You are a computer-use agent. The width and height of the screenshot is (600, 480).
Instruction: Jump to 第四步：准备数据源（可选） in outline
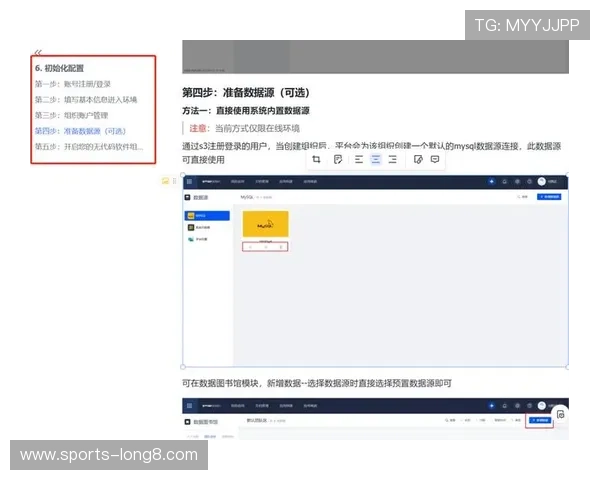pyautogui.click(x=80, y=131)
